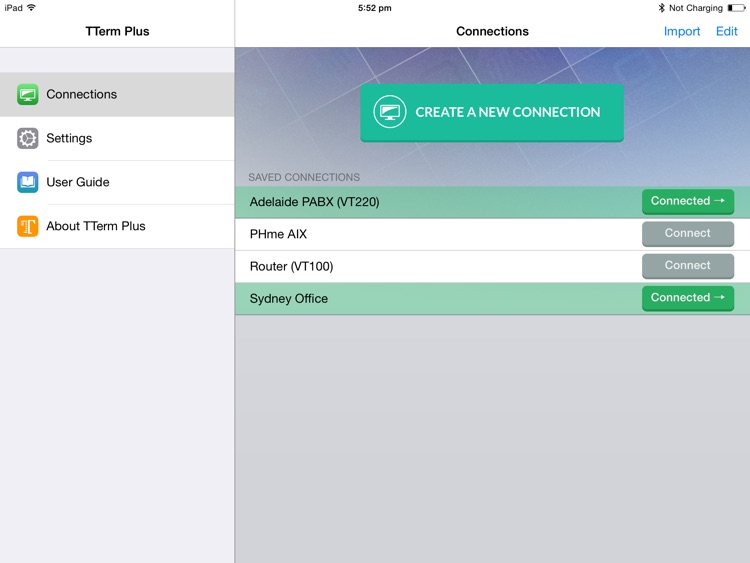The width and height of the screenshot is (750, 563).
Task: Select the Sydney Office row text
Action: 289,298
